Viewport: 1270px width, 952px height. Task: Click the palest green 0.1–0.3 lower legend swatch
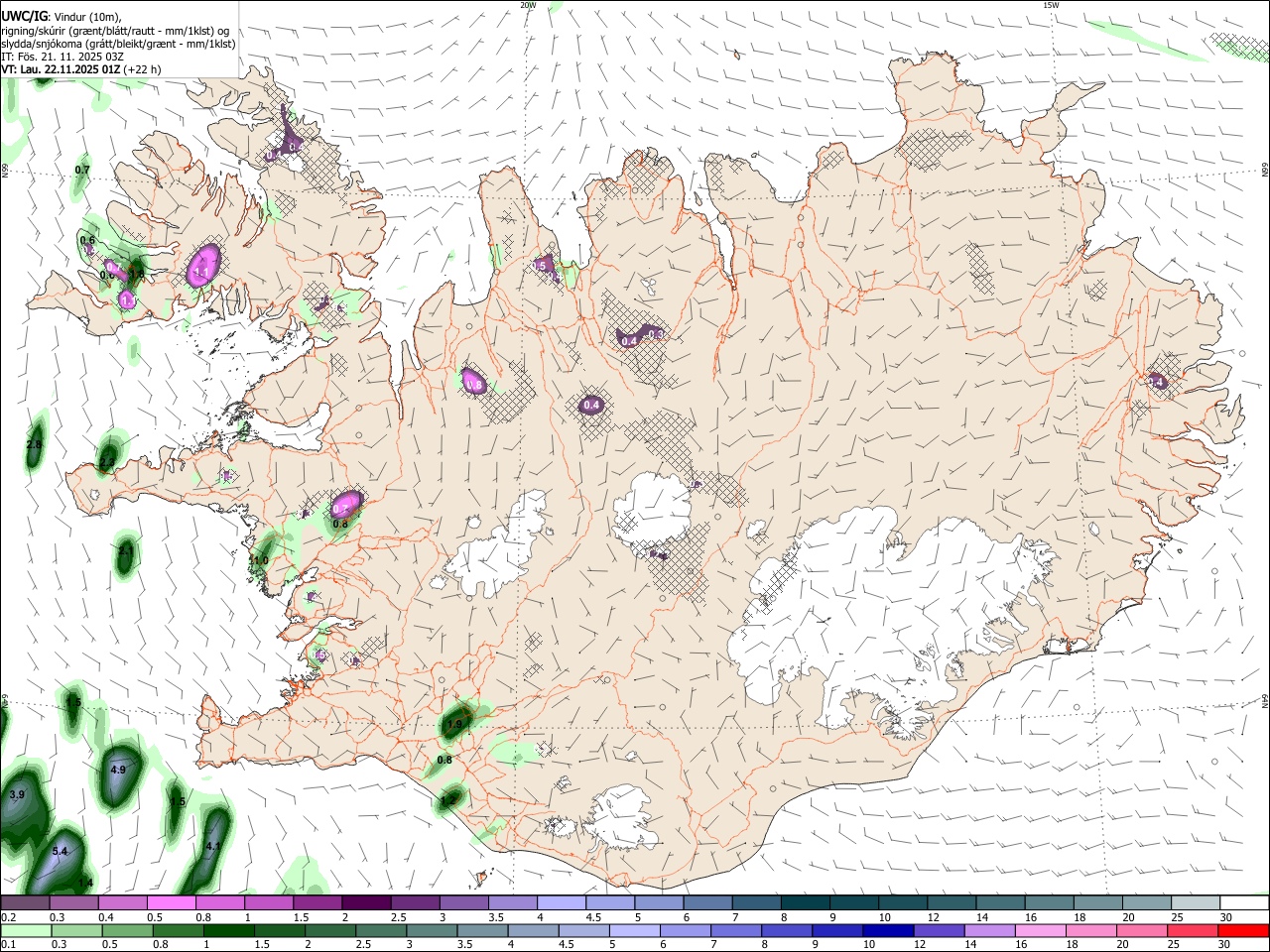click(26, 930)
